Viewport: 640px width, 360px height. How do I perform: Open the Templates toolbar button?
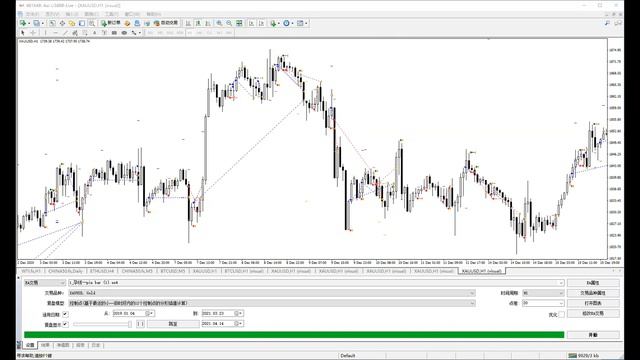point(301,23)
